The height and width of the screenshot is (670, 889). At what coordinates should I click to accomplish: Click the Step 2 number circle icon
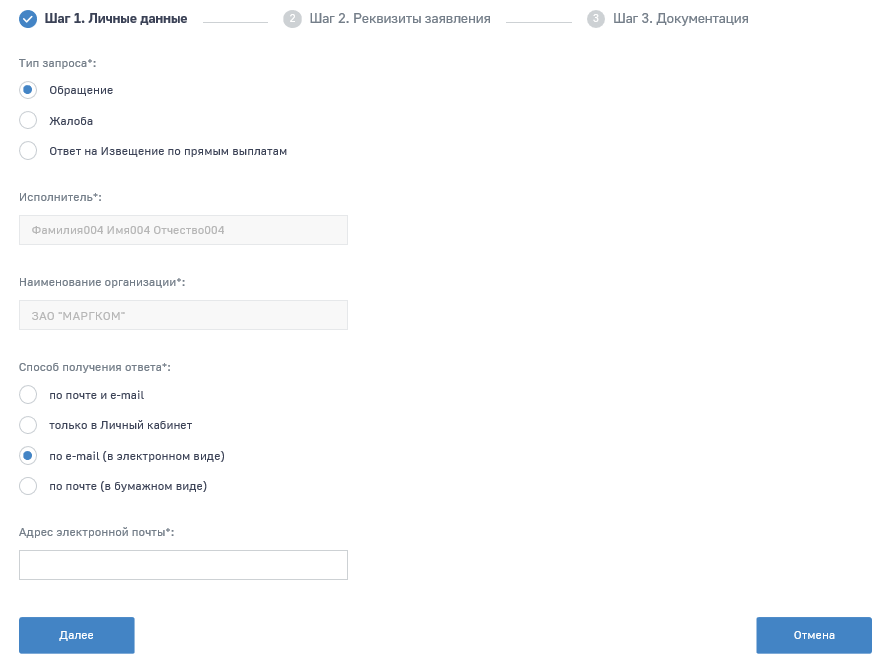pyautogui.click(x=292, y=18)
